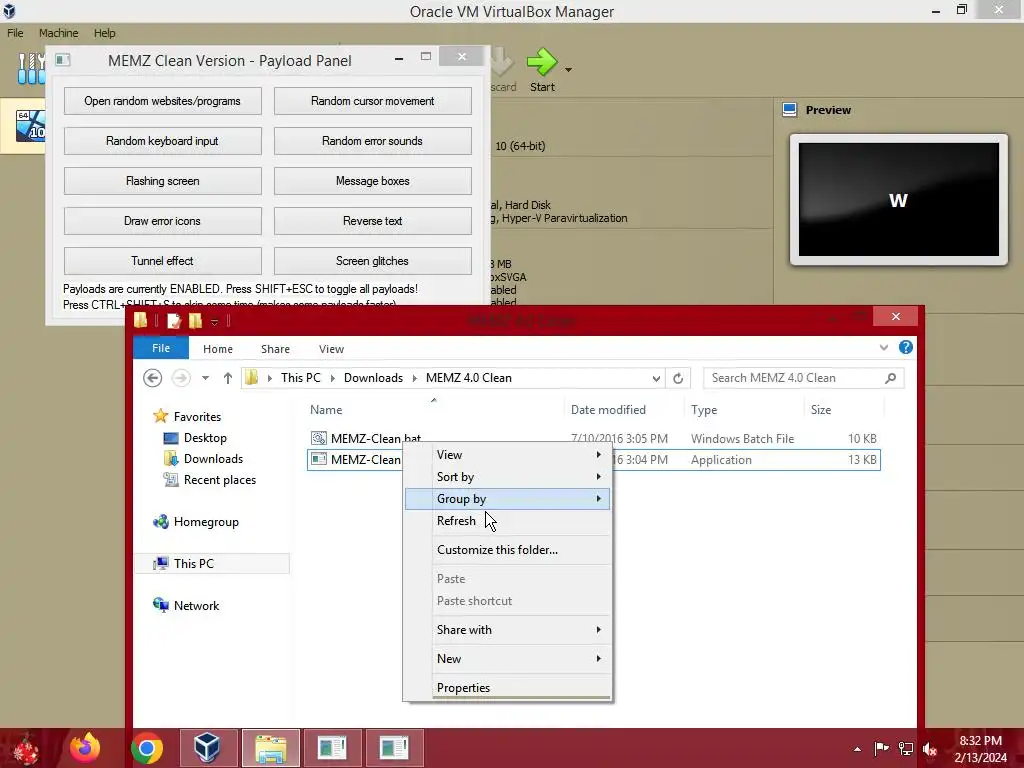Click the VirtualBox Tools icon

pos(30,69)
